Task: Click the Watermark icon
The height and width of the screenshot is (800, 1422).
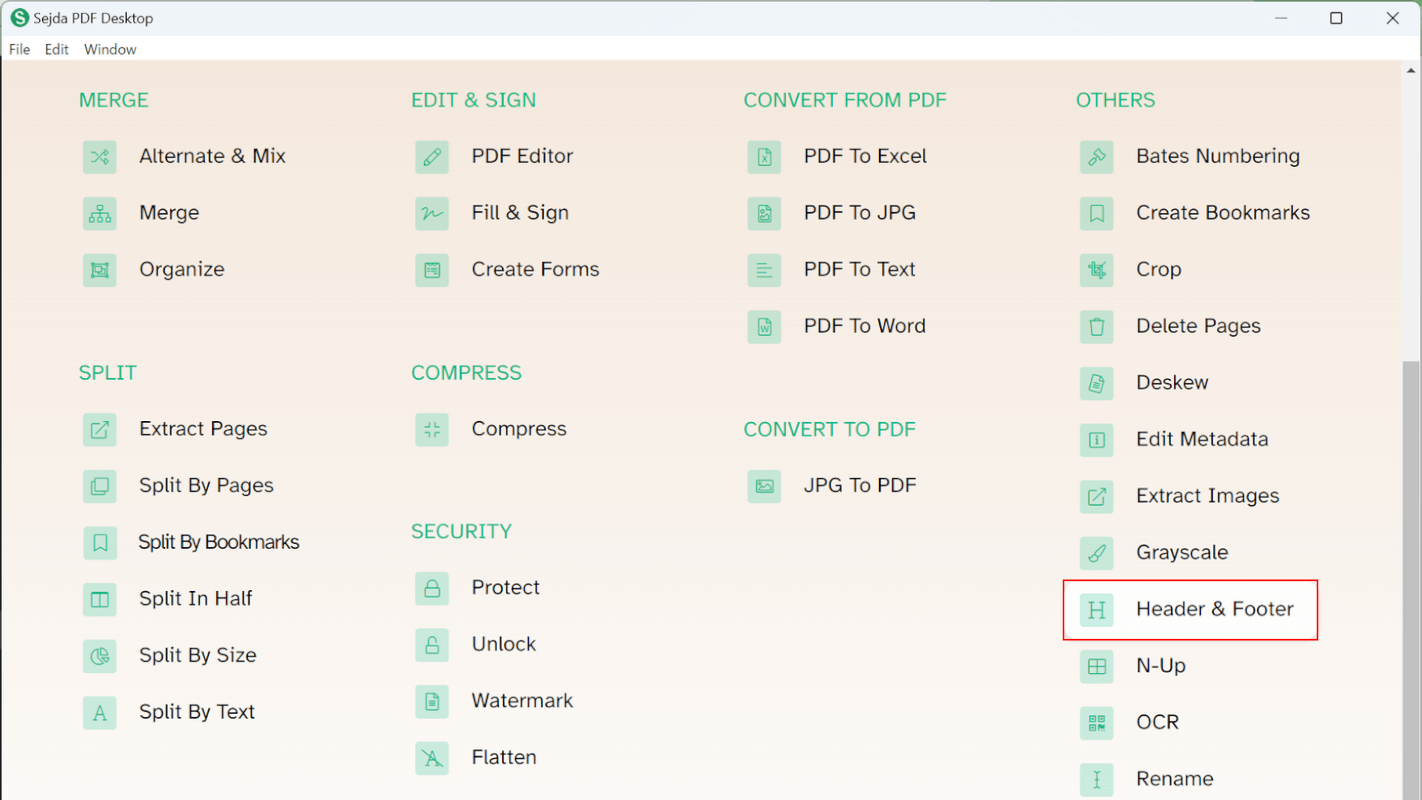Action: pyautogui.click(x=432, y=701)
